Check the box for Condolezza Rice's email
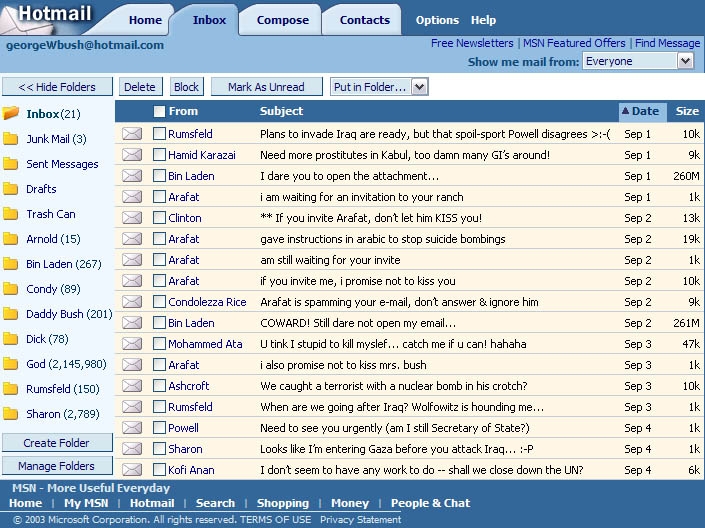 coord(159,302)
